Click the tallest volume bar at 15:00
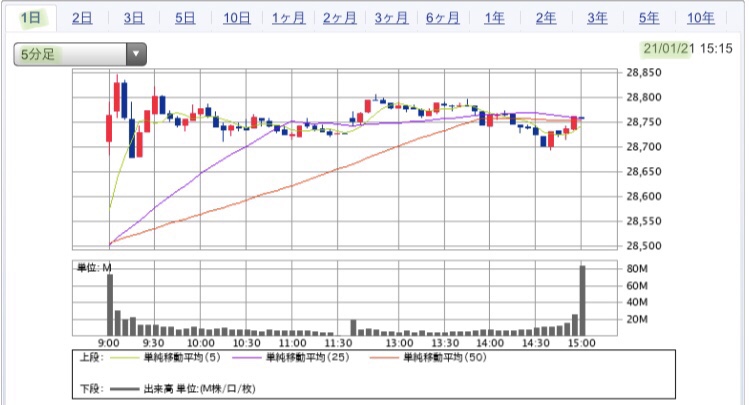Image resolution: width=749 pixels, height=405 pixels. (x=582, y=300)
